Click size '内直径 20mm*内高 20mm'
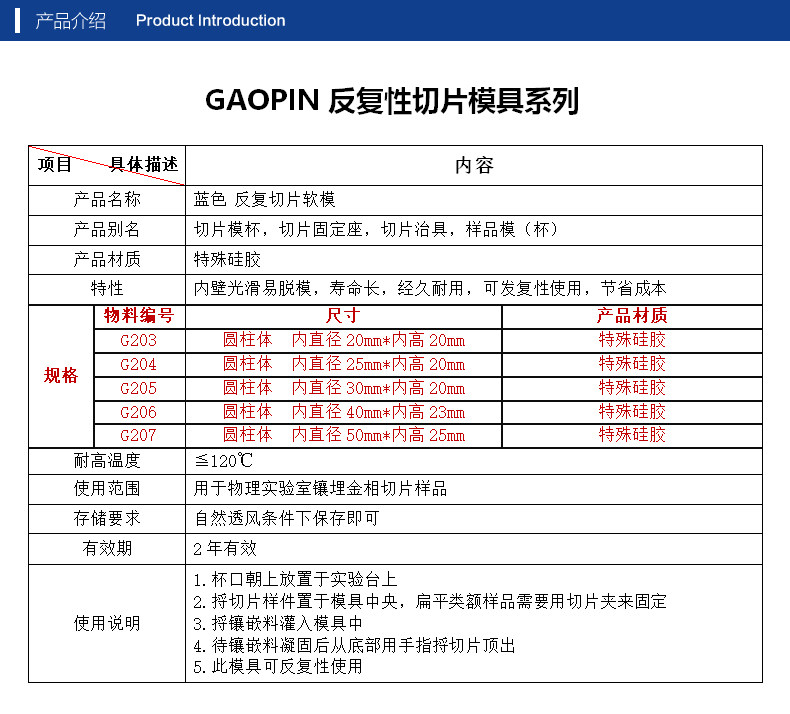 point(378,340)
